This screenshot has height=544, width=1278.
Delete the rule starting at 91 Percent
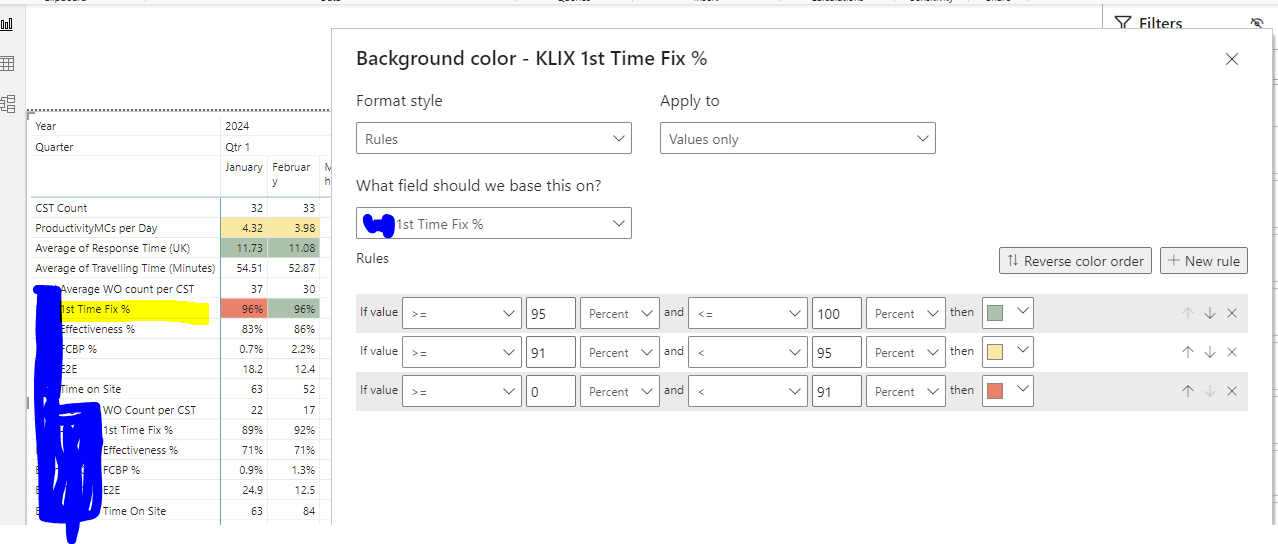(x=1232, y=352)
